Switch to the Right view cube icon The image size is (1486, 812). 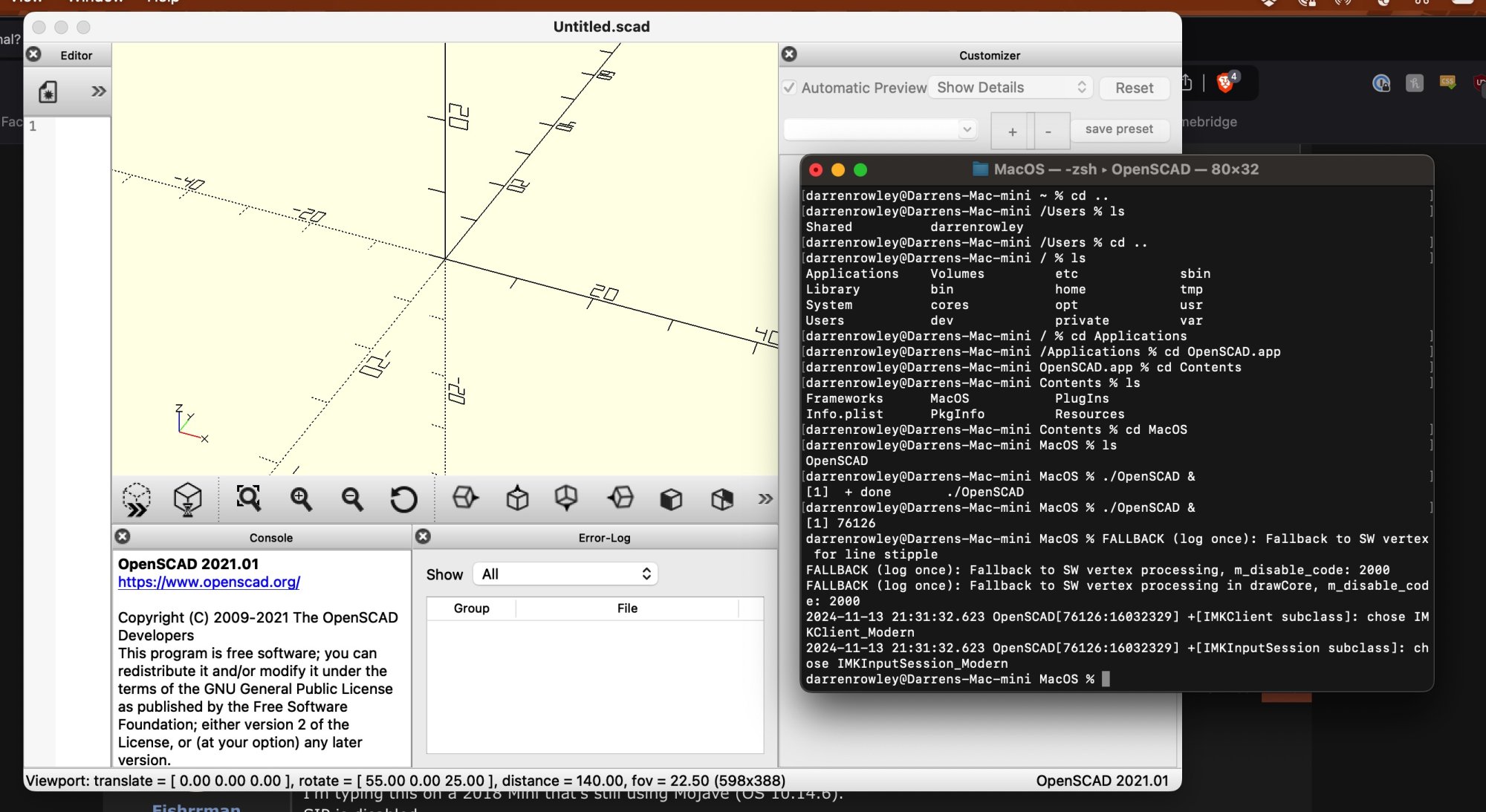pos(466,498)
